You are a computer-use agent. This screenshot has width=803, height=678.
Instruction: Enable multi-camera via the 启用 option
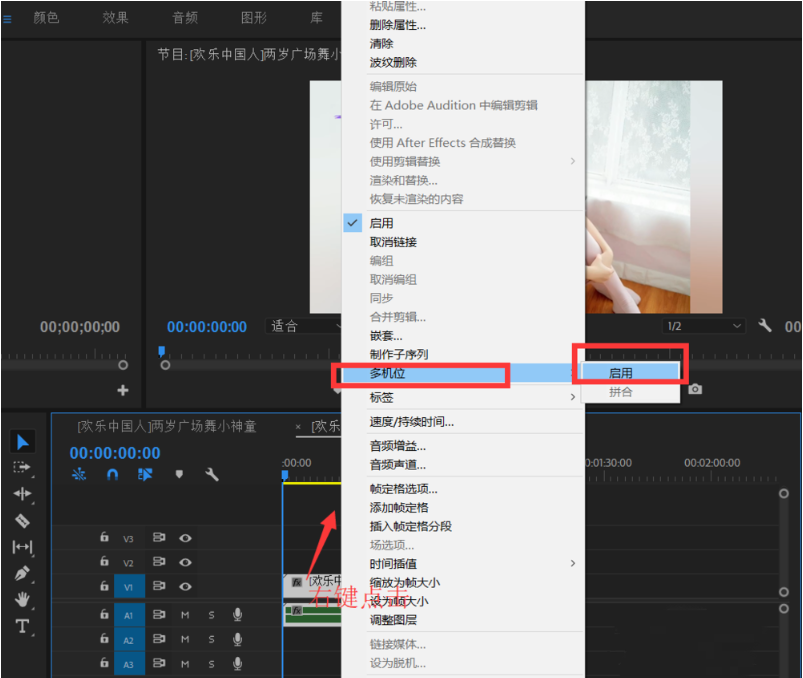(622, 372)
